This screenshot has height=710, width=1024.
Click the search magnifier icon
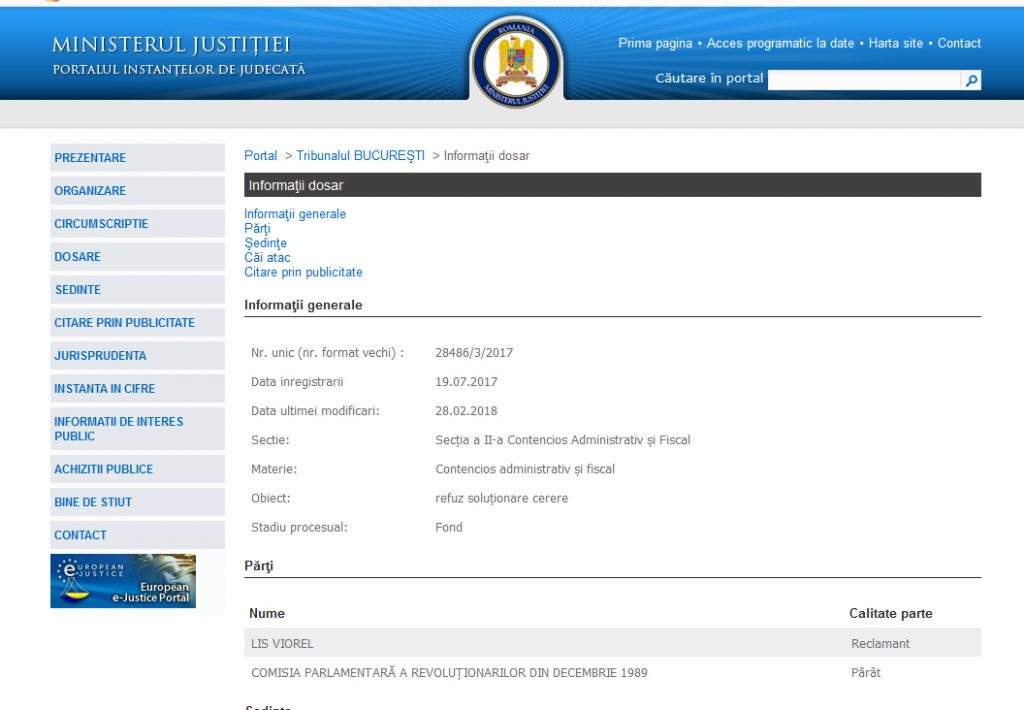pyautogui.click(x=971, y=81)
